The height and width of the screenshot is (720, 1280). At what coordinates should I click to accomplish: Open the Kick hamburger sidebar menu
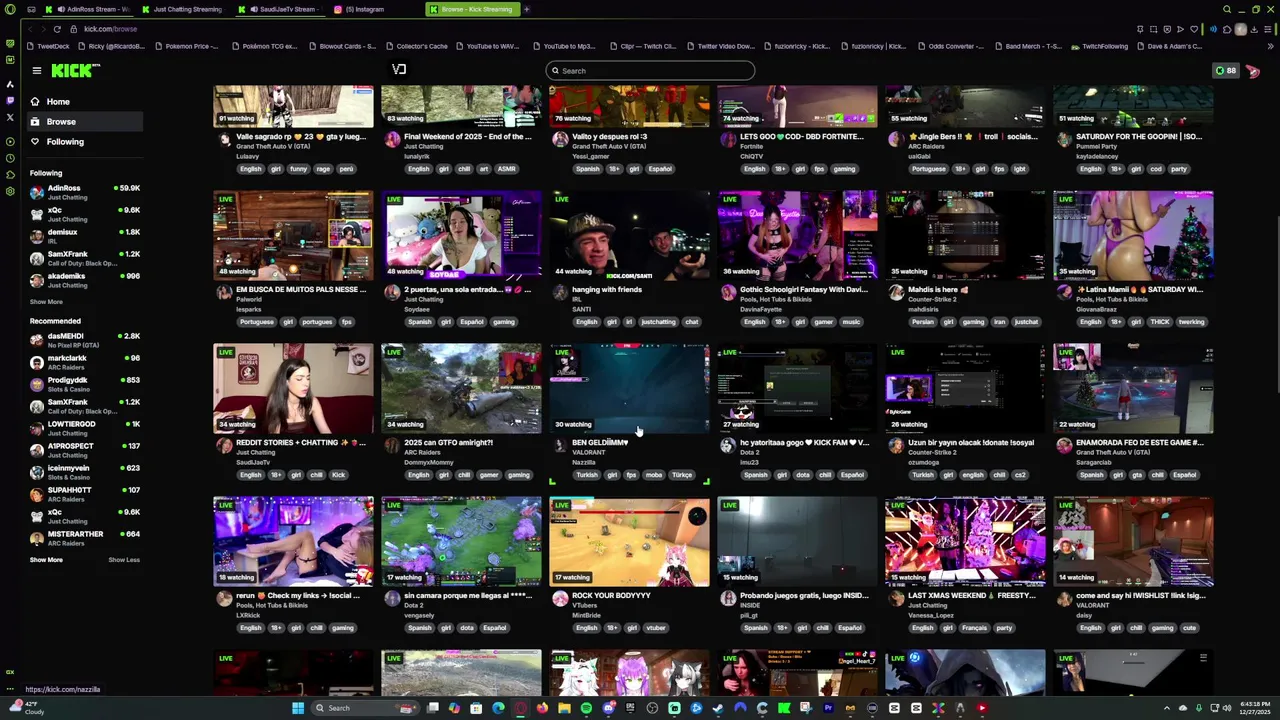pyautogui.click(x=36, y=70)
